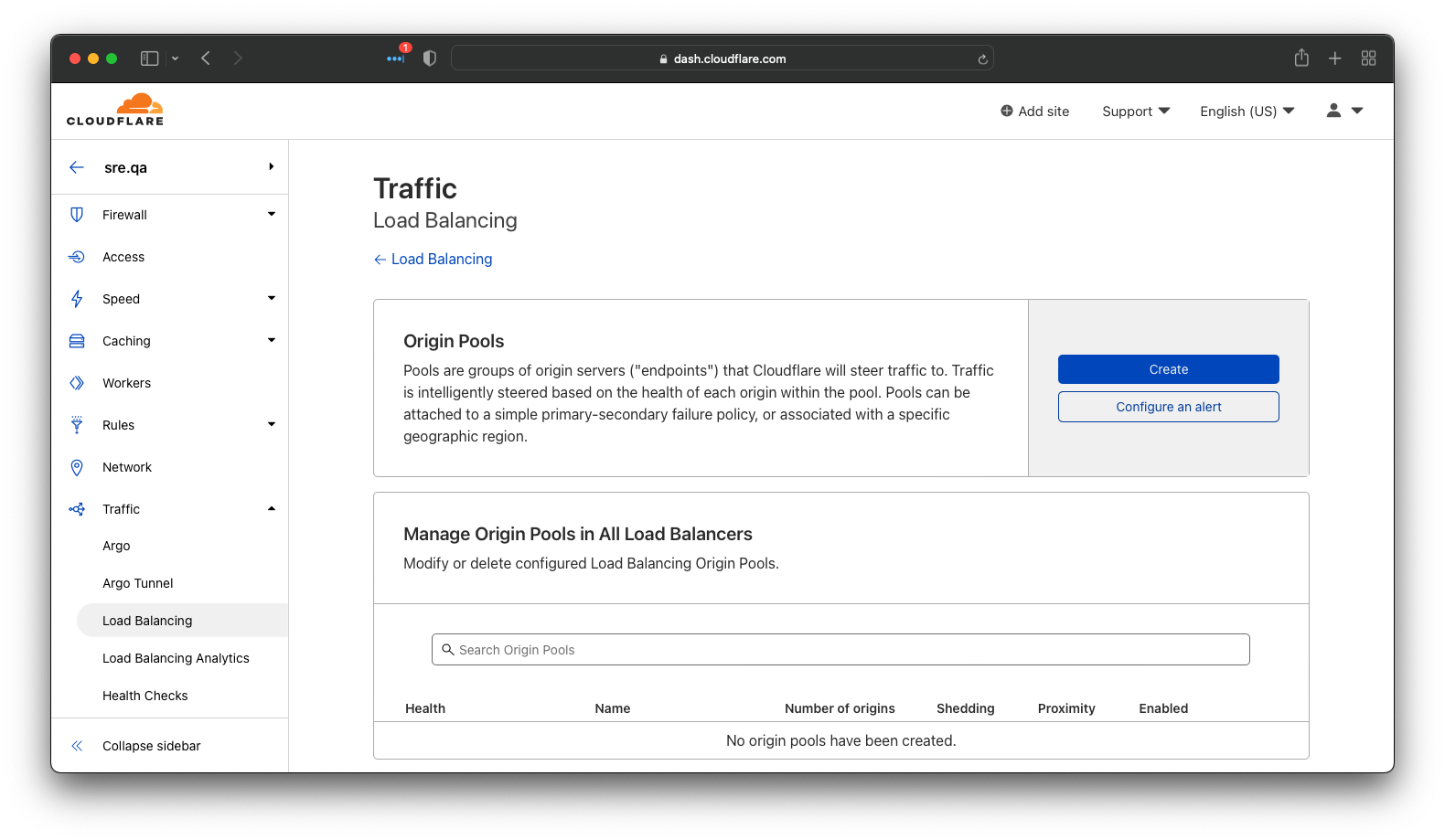Expand the Speed submenu arrow
Image resolution: width=1445 pixels, height=840 pixels.
pos(272,298)
